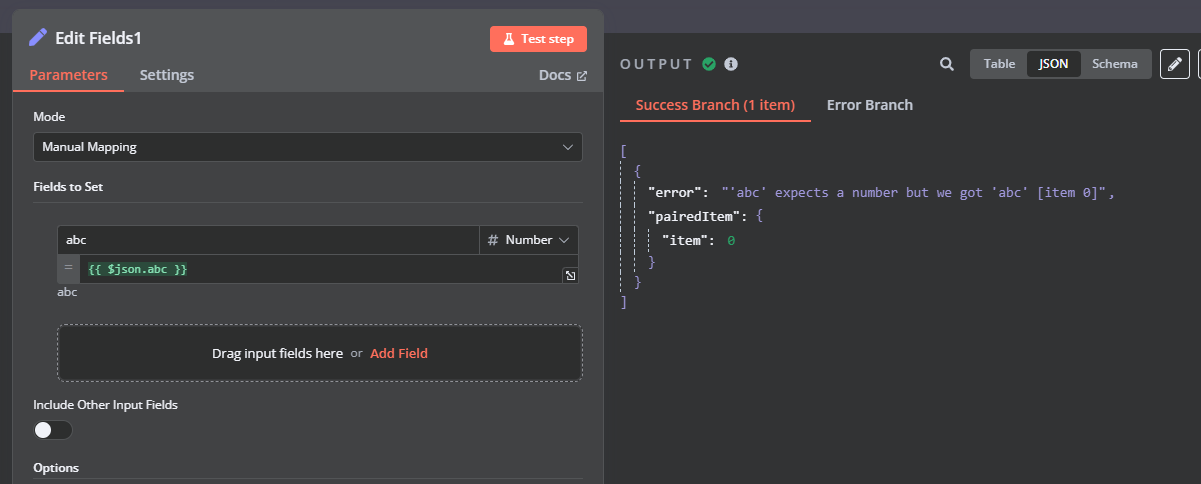The width and height of the screenshot is (1201, 484).
Task: Click the item value 0 in JSON
Action: click(731, 240)
